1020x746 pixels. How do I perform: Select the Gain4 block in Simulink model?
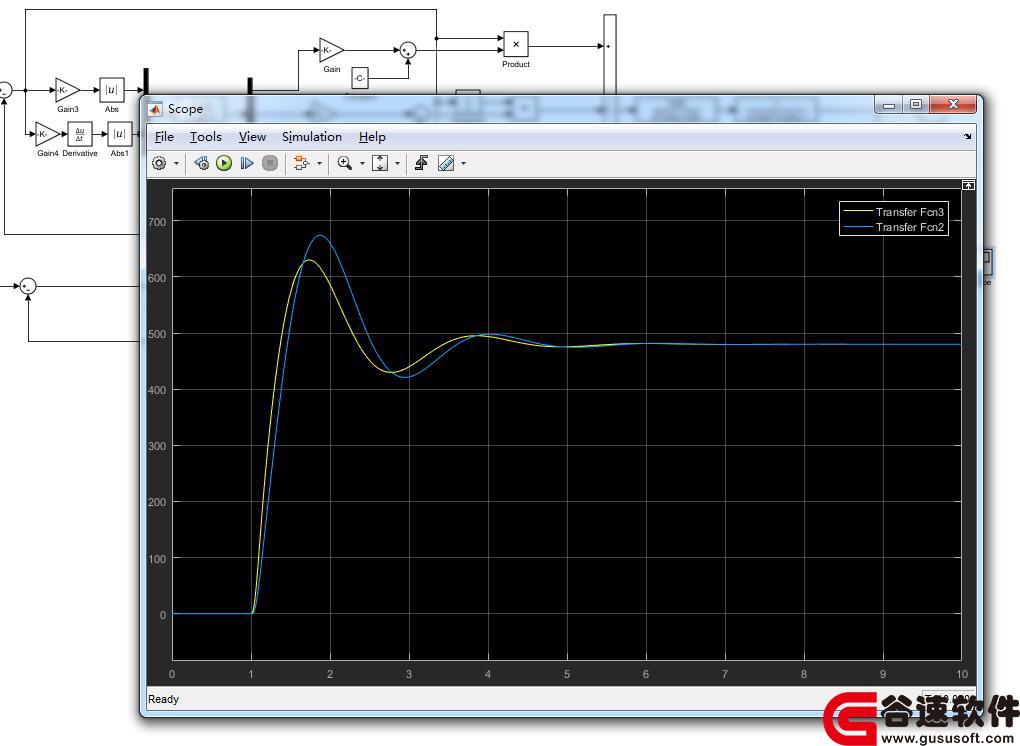(47, 134)
